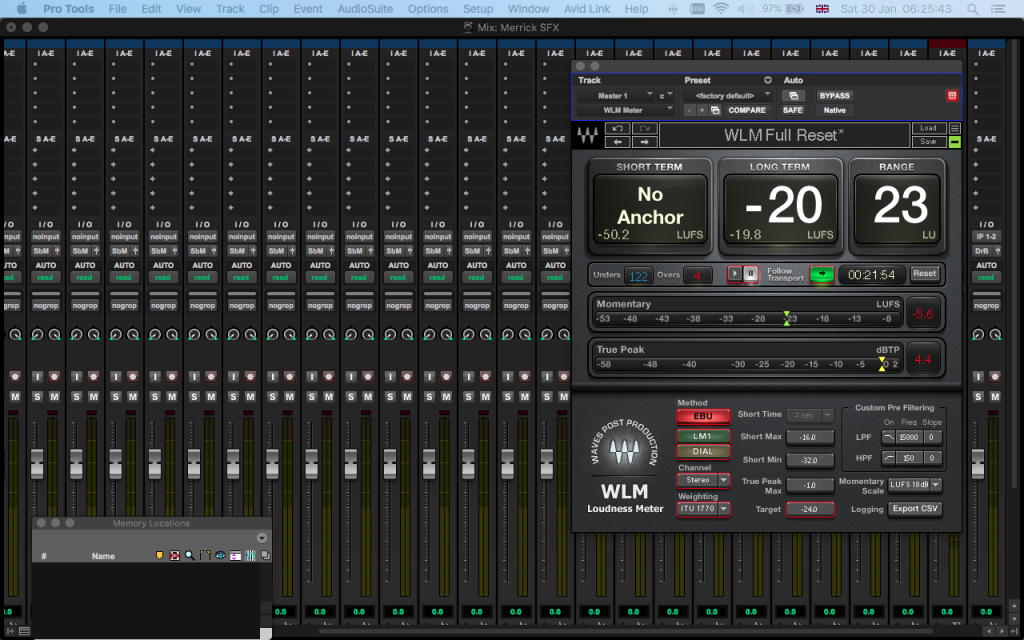Open the Event menu
The image size is (1024, 640).
308,9
